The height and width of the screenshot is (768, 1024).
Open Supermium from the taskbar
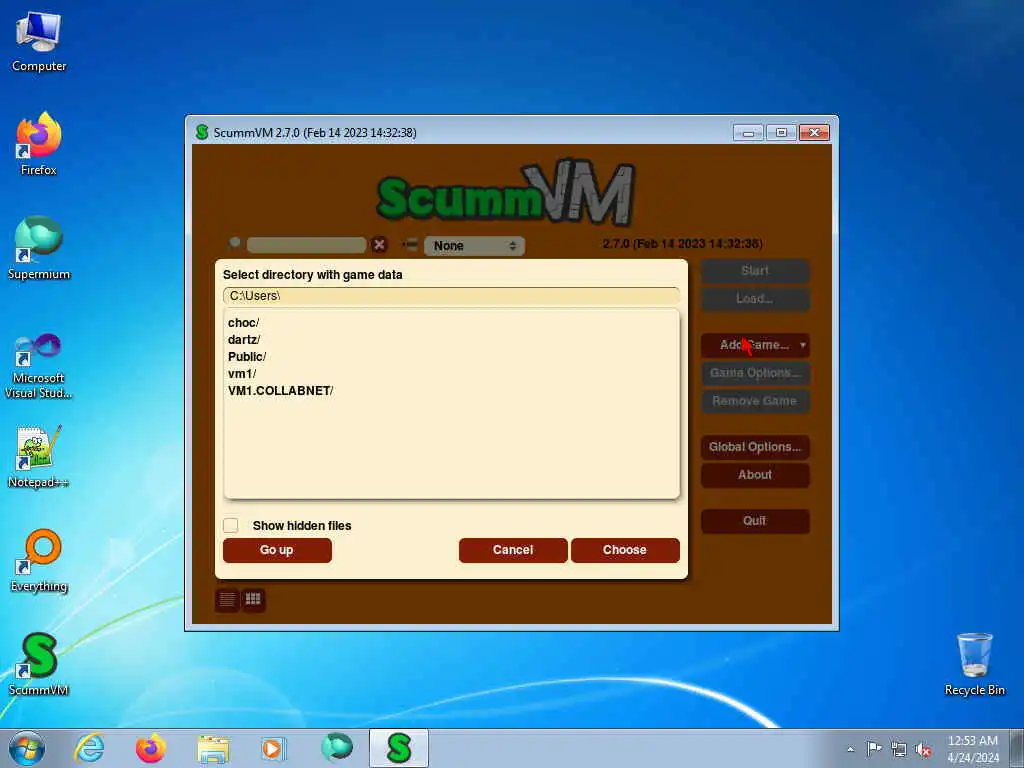[x=336, y=748]
